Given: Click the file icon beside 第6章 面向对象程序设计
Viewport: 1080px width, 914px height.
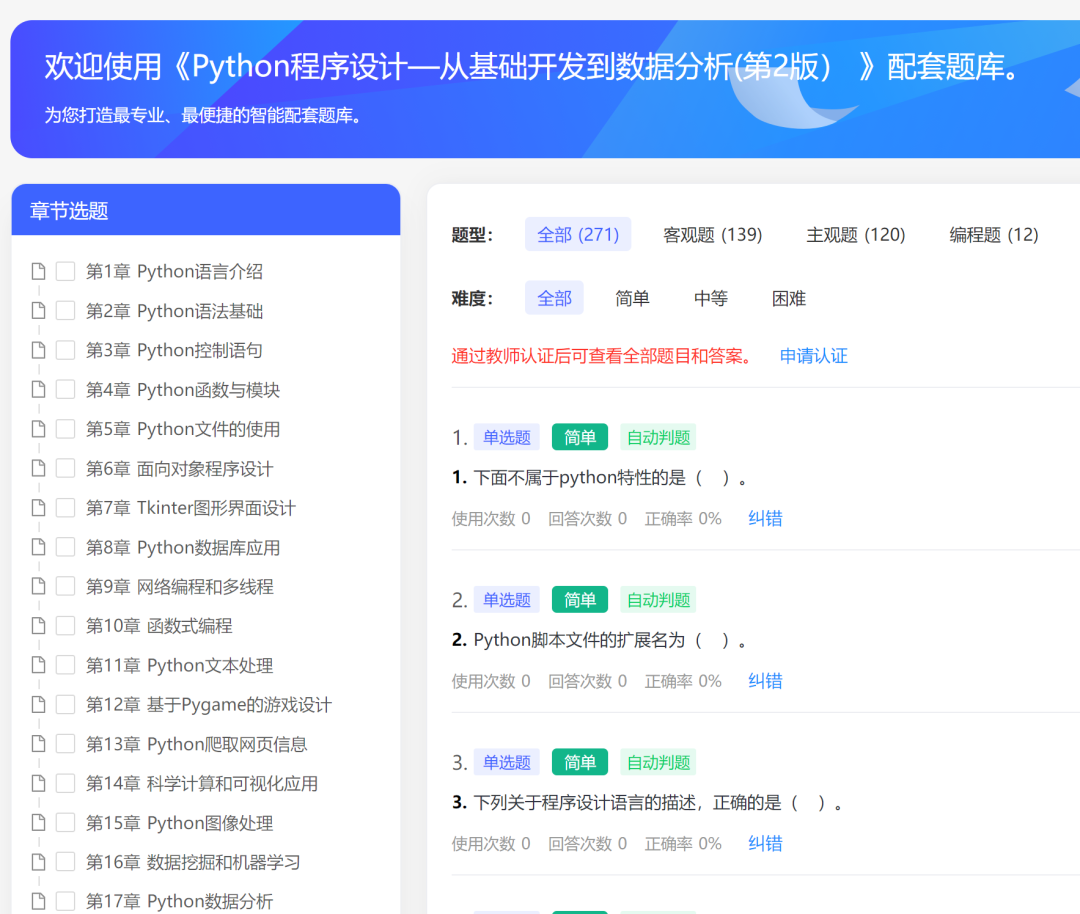Looking at the screenshot, I should (x=39, y=468).
